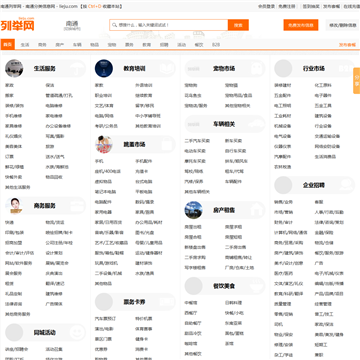This screenshot has width=360, height=360.
Task: Open the 职业培训 link
Action: (103, 95)
